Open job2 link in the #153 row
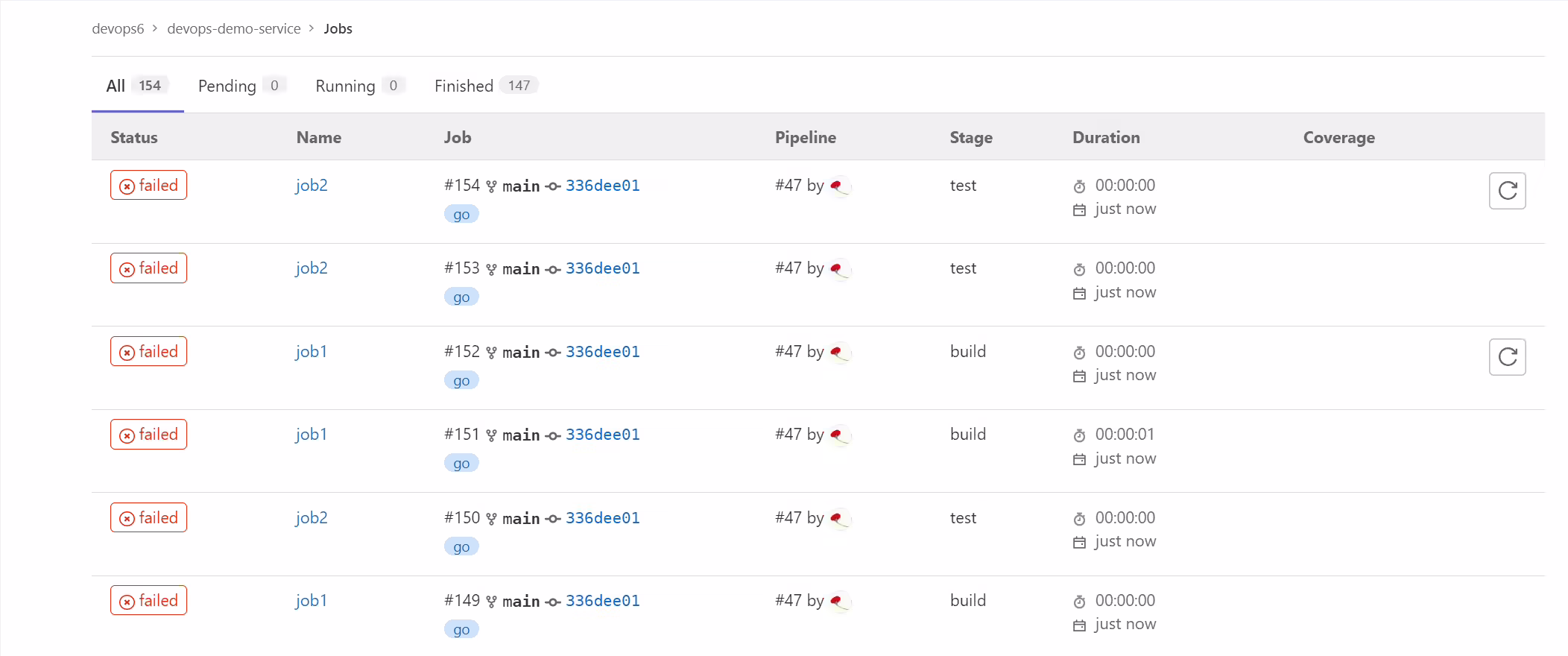This screenshot has width=1568, height=656. click(x=312, y=268)
